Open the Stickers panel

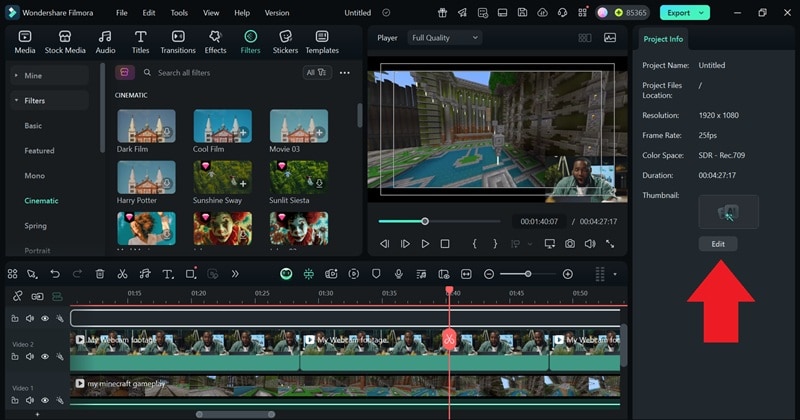[285, 42]
